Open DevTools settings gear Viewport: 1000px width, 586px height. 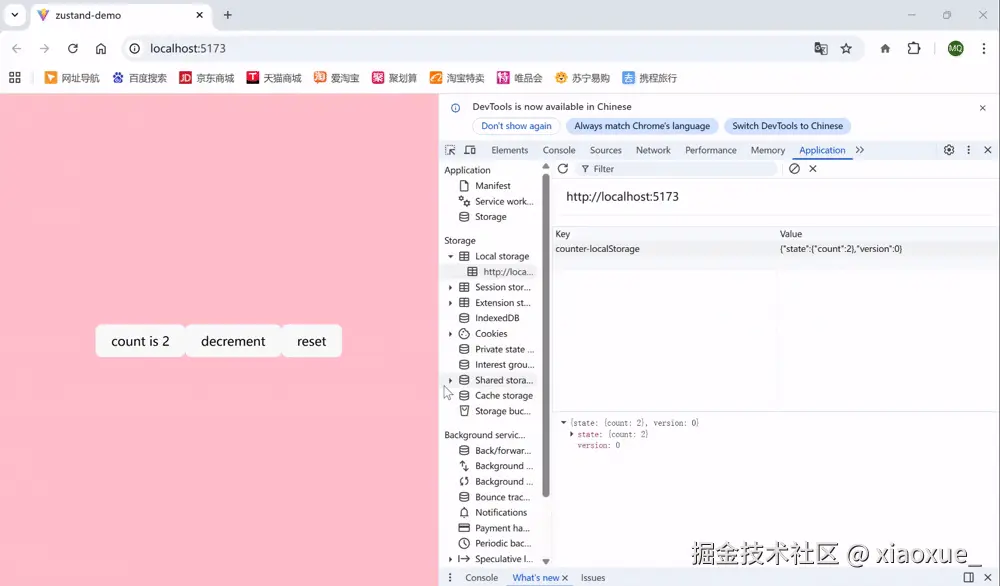tap(948, 149)
